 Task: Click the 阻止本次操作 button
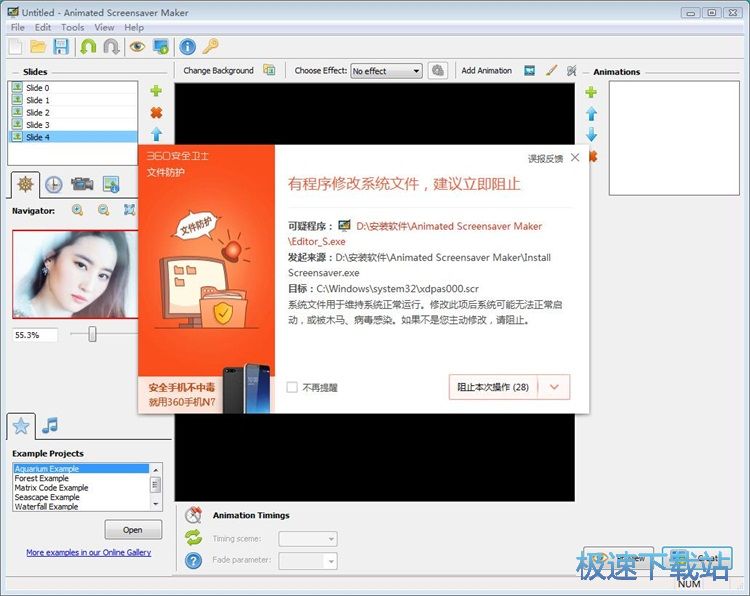(x=493, y=387)
